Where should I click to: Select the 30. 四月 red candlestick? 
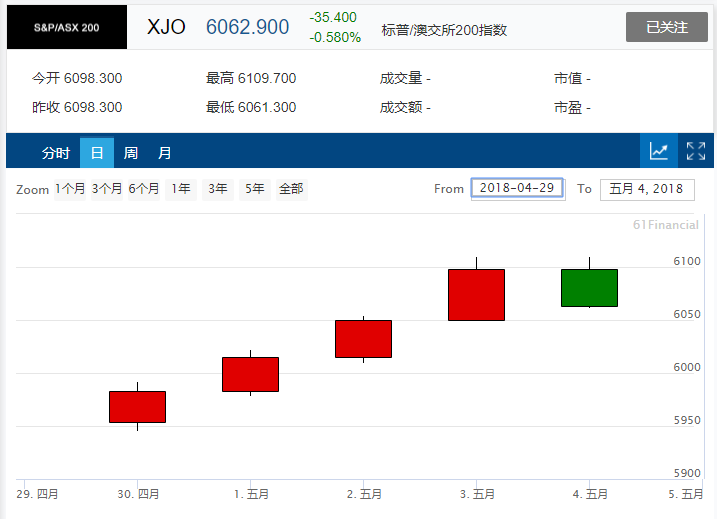click(138, 407)
